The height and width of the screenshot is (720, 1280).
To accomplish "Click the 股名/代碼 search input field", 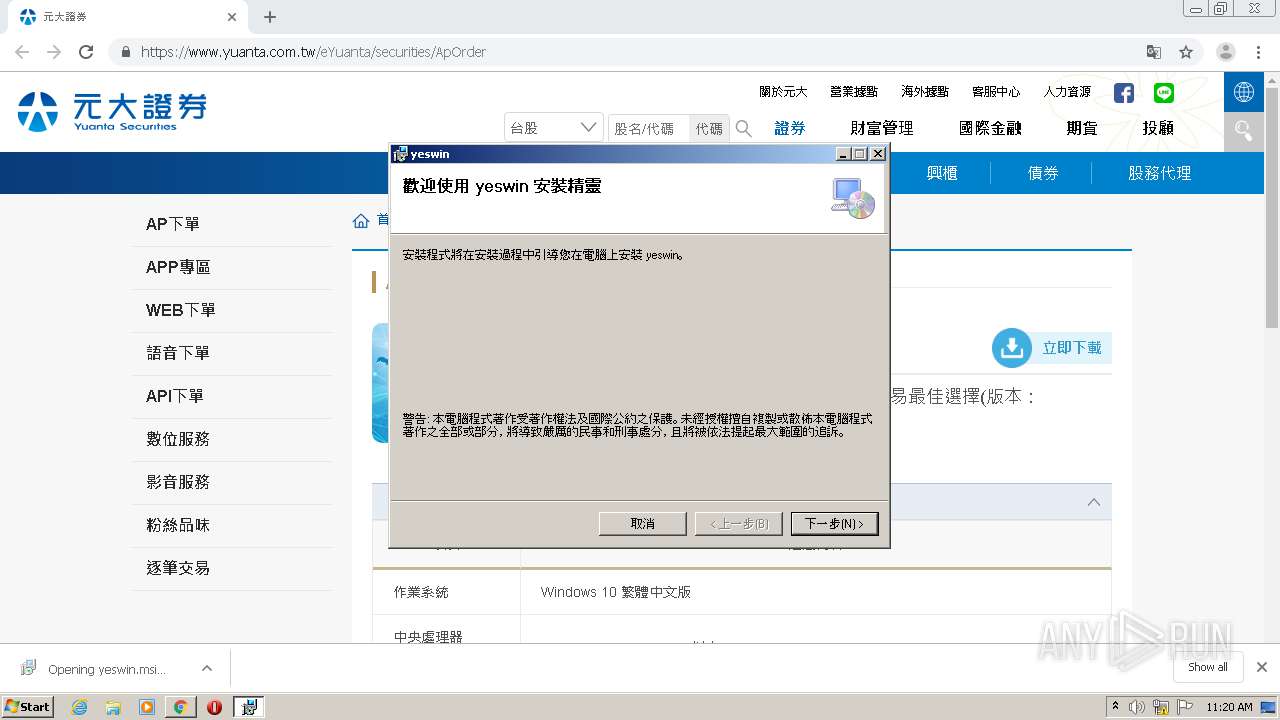I will pyautogui.click(x=648, y=128).
